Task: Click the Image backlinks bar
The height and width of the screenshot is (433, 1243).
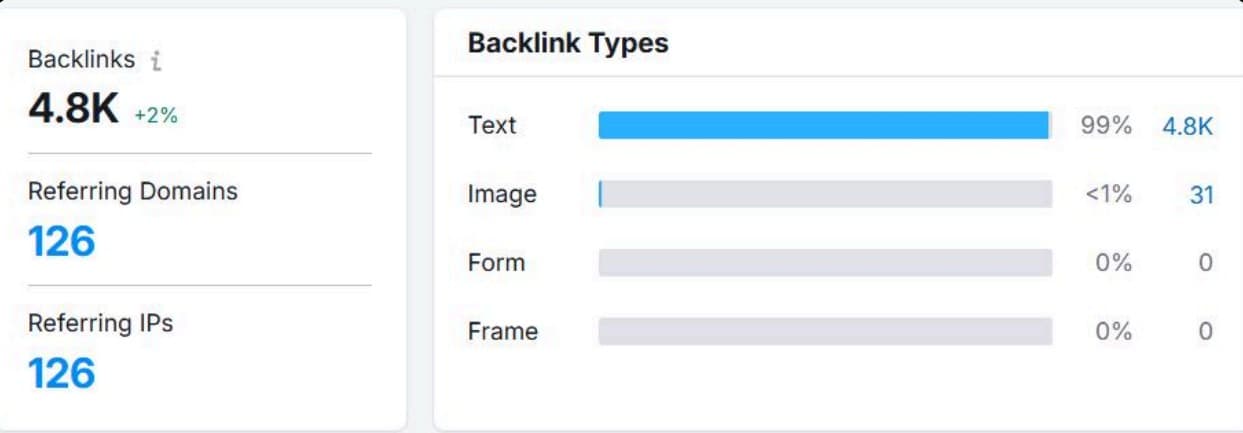Action: coord(824,194)
